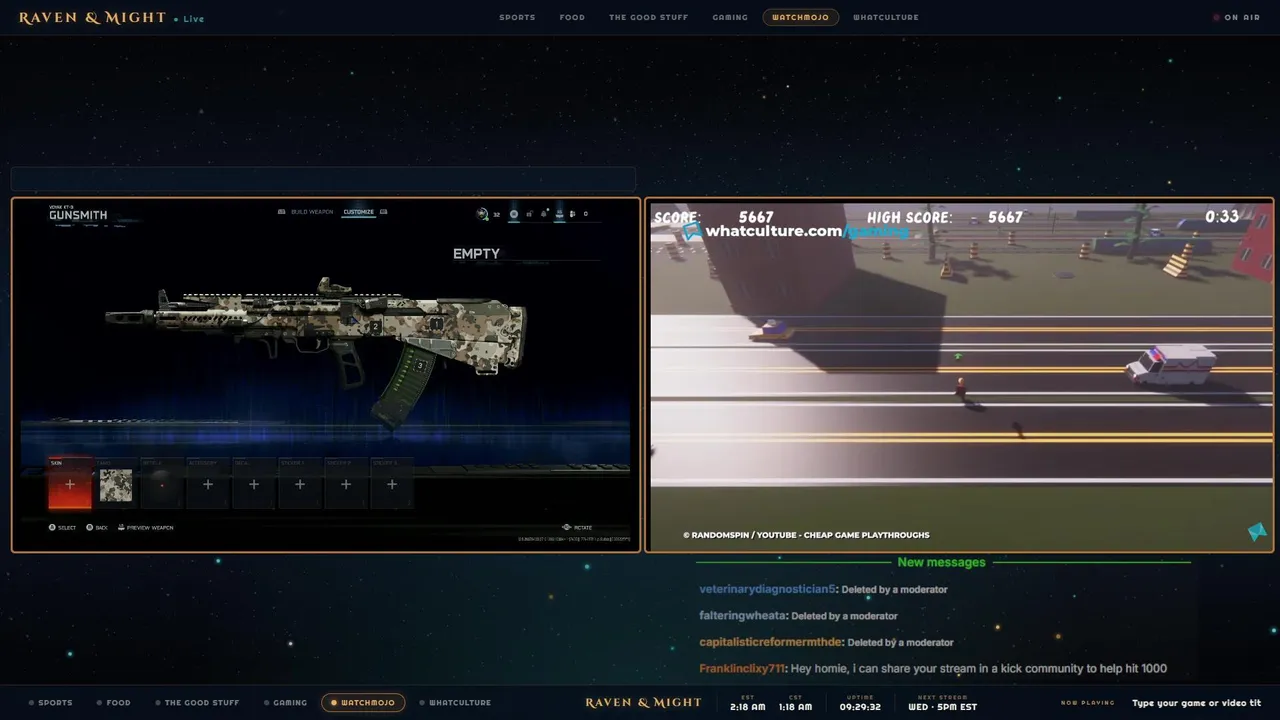Click username falteringwheata in chat

coord(743,616)
